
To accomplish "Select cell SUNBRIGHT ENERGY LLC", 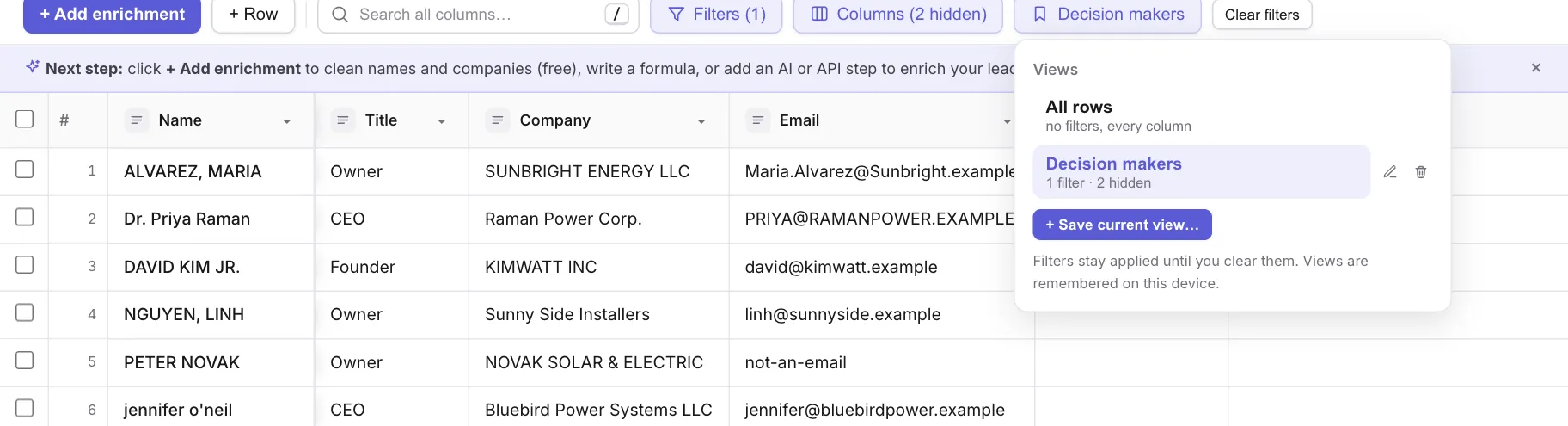I will click(x=599, y=171).
